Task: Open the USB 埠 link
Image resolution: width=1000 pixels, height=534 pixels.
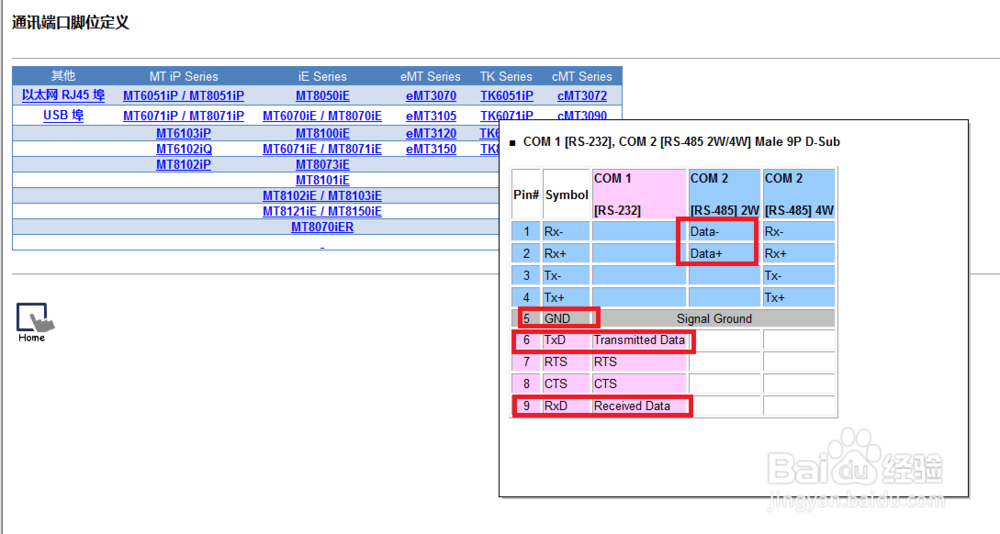Action: [63, 115]
